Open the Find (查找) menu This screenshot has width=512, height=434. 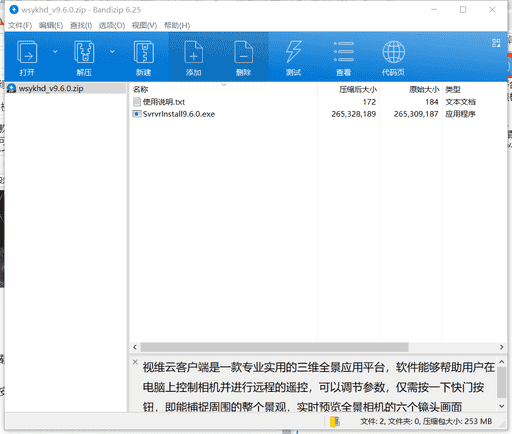coord(81,26)
